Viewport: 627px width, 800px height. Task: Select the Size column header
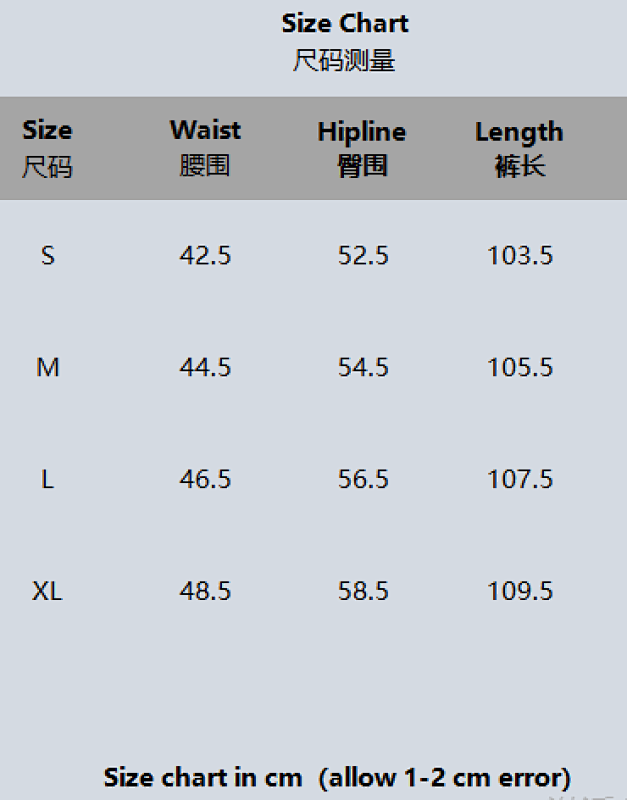(47, 148)
